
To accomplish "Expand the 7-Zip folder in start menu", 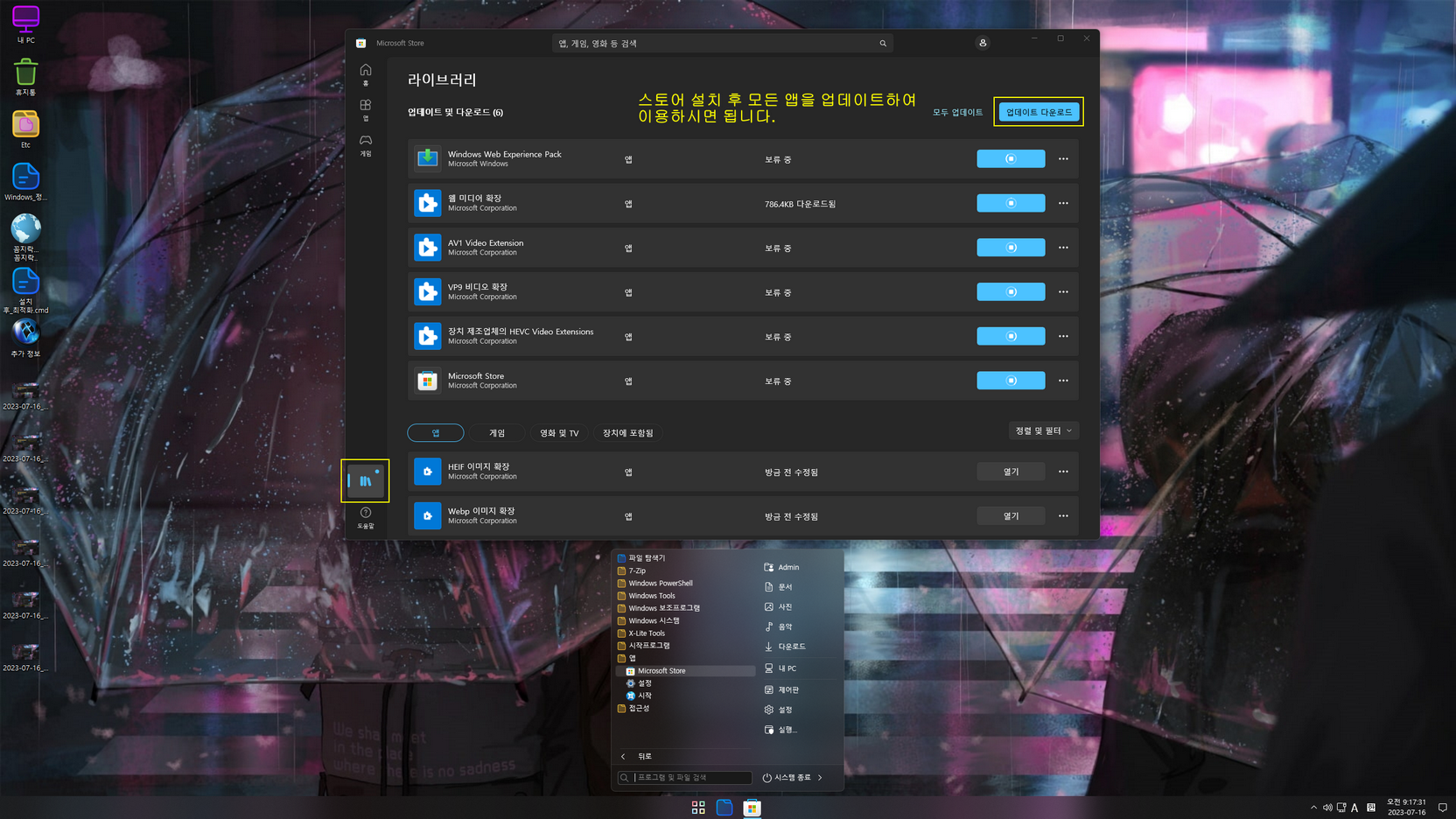I will (637, 570).
